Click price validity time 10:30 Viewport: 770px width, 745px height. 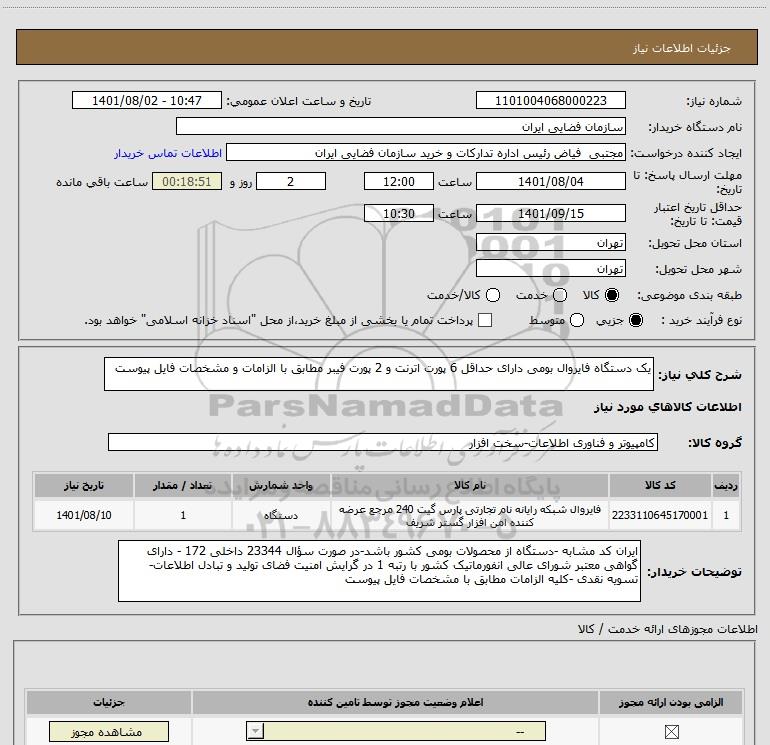(x=399, y=214)
